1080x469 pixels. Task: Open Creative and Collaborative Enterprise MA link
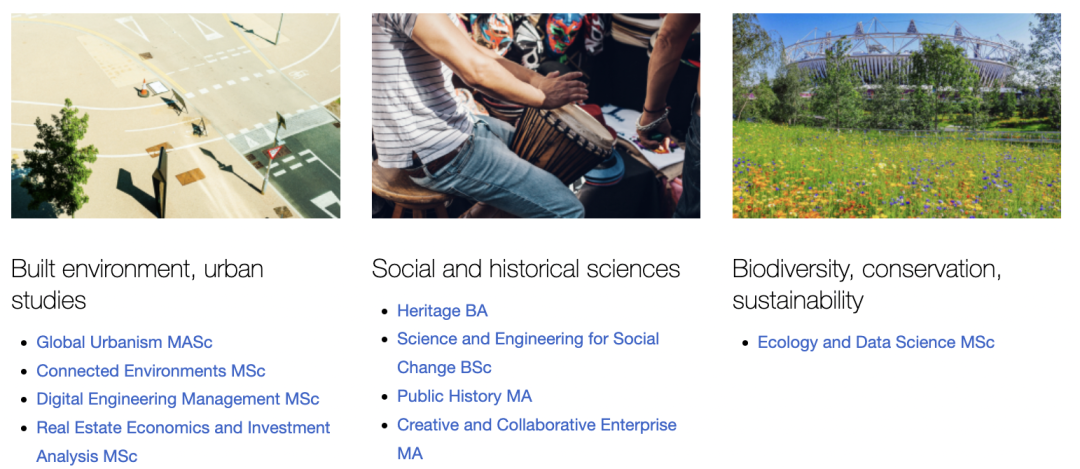(537, 439)
